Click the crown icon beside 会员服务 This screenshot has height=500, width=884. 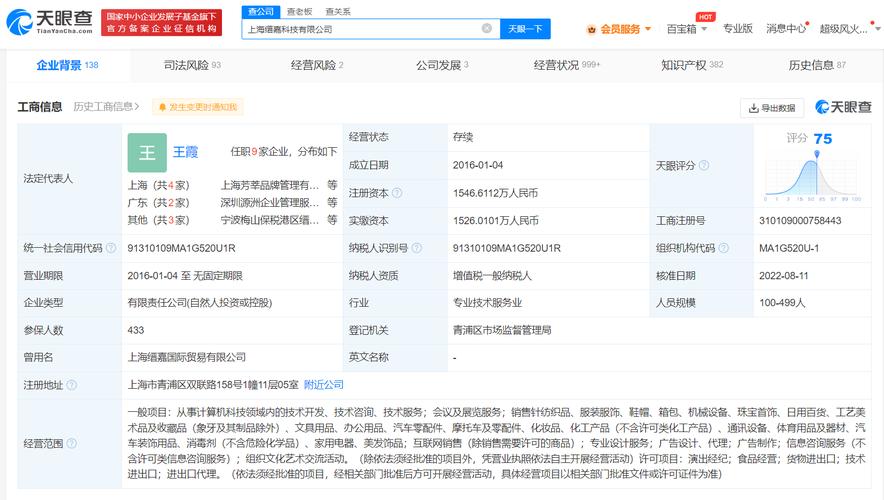pyautogui.click(x=591, y=29)
